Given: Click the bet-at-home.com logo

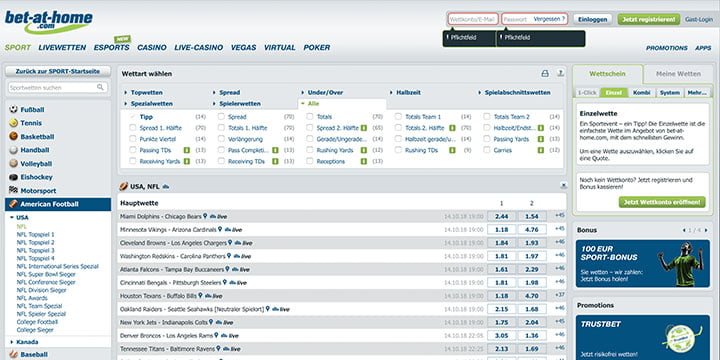Looking at the screenshot, I should pos(49,22).
